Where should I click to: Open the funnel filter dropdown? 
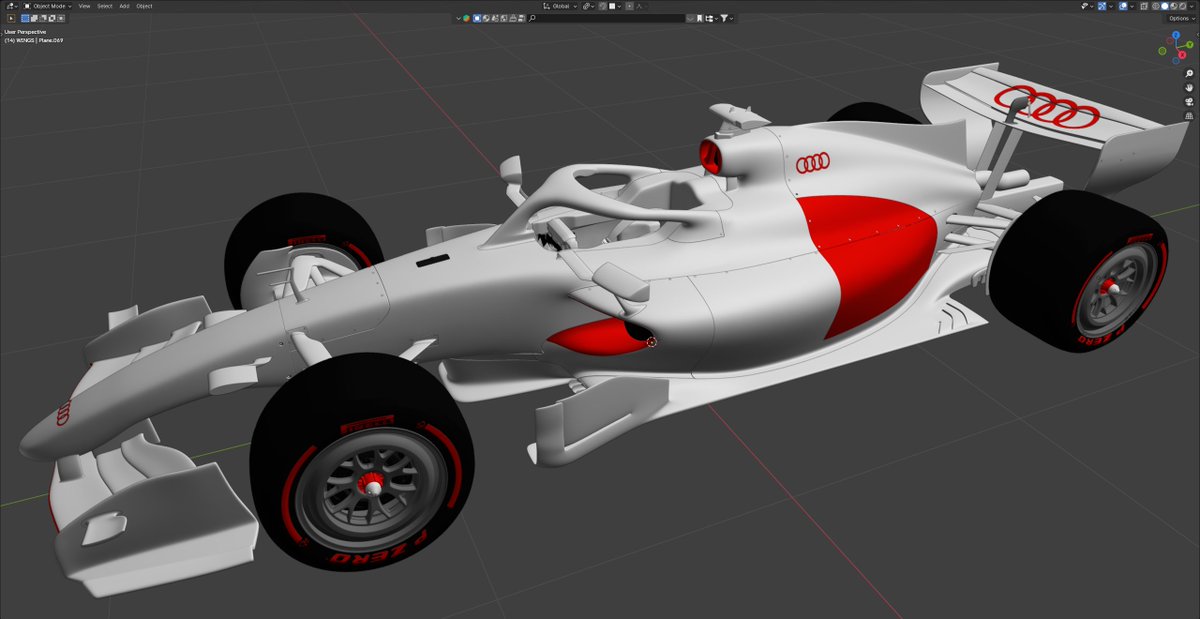727,18
